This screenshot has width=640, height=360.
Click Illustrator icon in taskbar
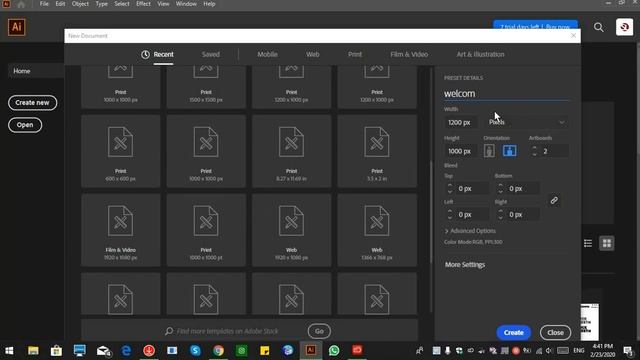pos(311,351)
